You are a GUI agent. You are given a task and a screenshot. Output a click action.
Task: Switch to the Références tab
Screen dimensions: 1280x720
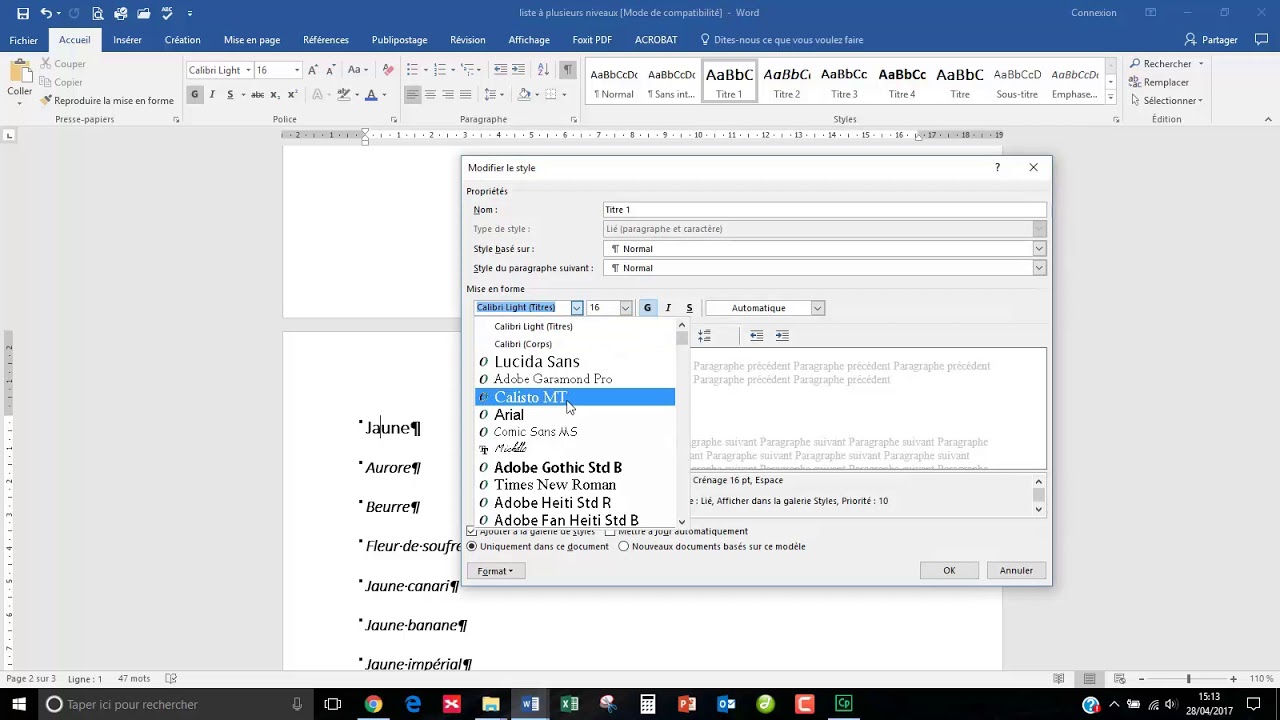click(x=326, y=40)
